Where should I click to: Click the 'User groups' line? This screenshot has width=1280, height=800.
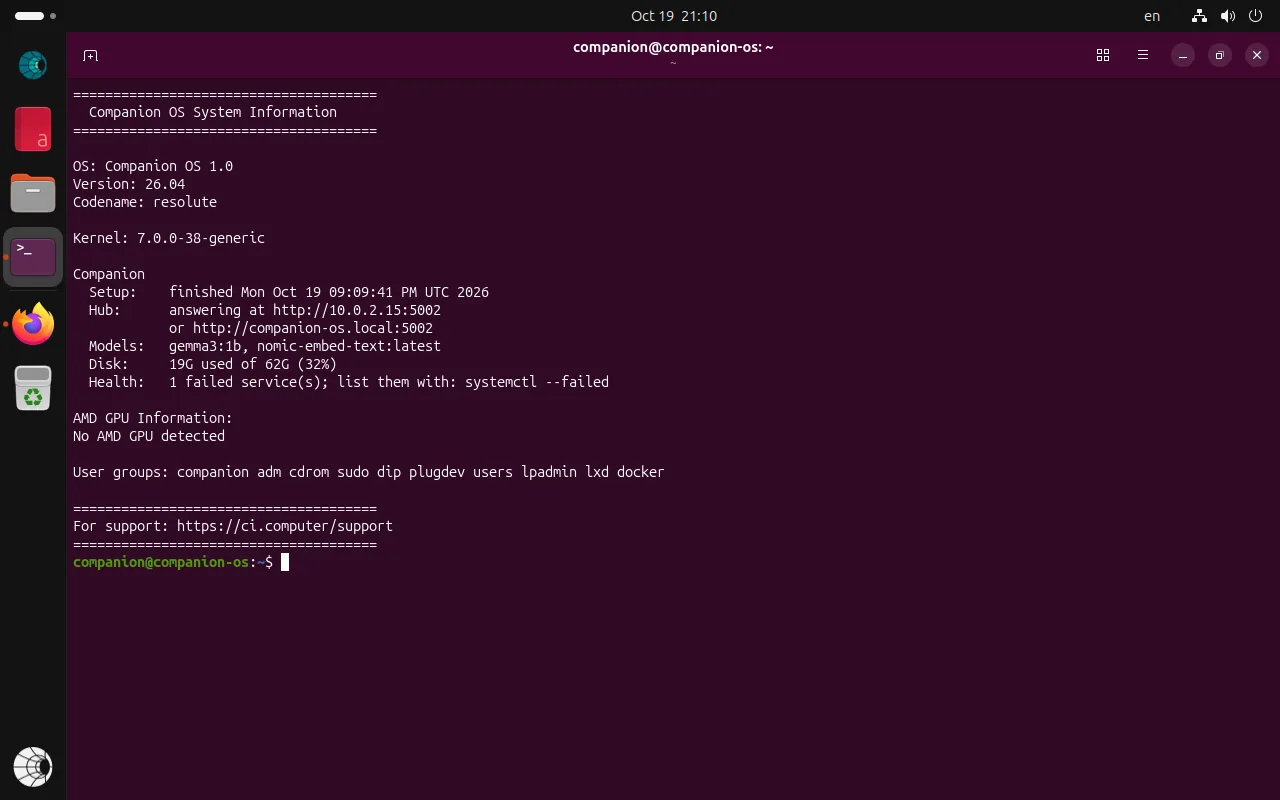pos(369,472)
